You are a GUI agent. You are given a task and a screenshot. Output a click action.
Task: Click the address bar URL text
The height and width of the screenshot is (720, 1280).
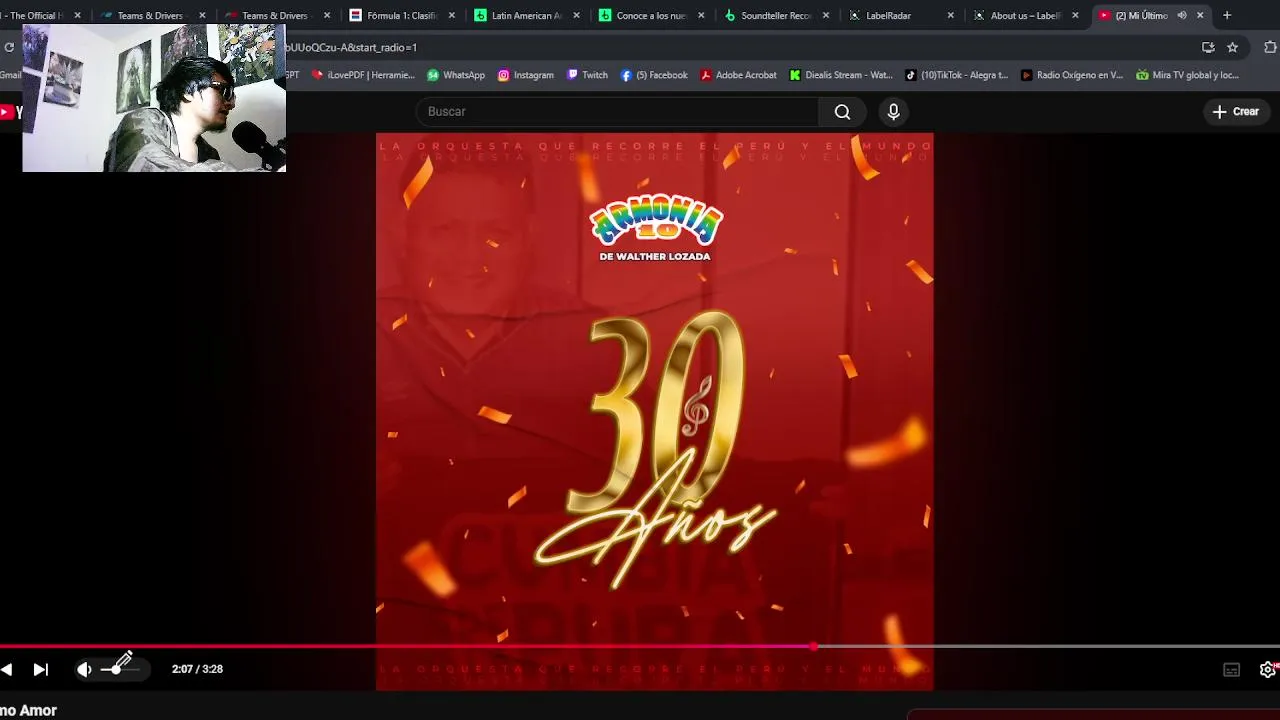click(x=352, y=47)
